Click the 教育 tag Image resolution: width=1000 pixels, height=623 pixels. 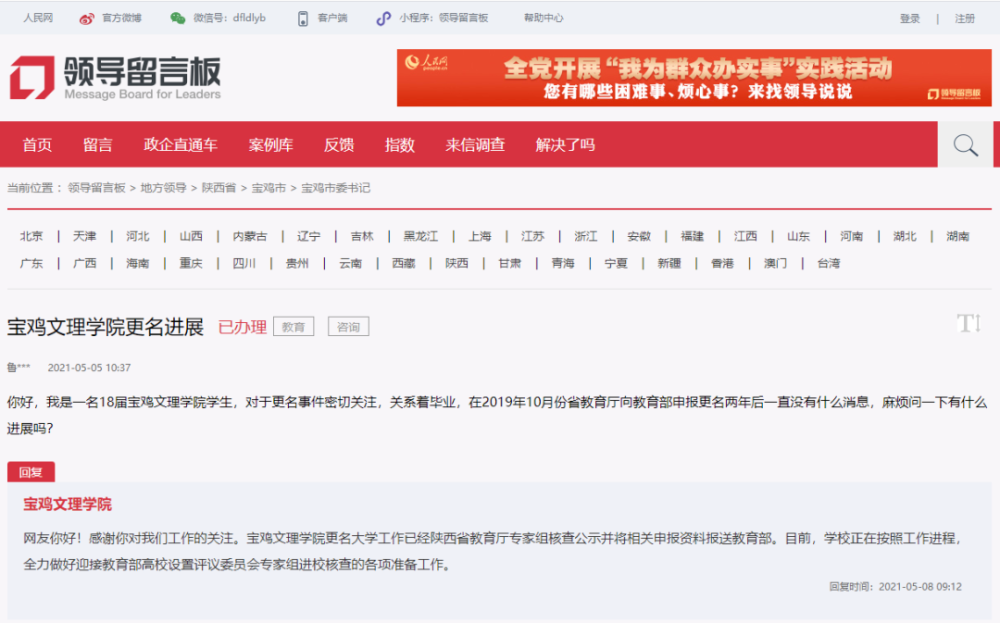point(293,326)
